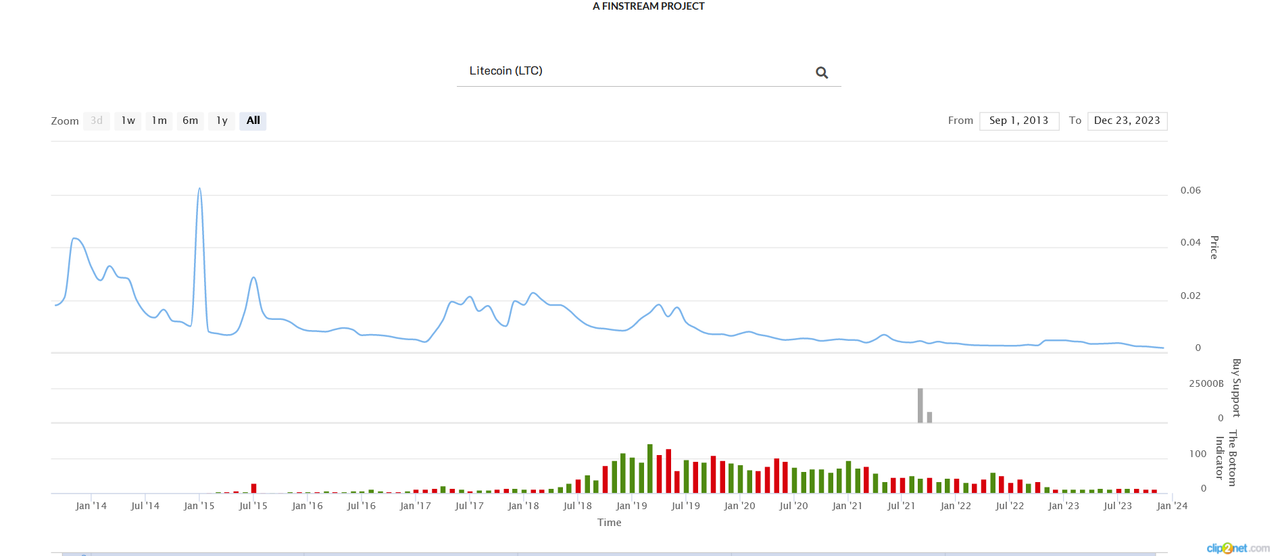This screenshot has width=1280, height=556.
Task: Select the All zoom button
Action: click(253, 121)
